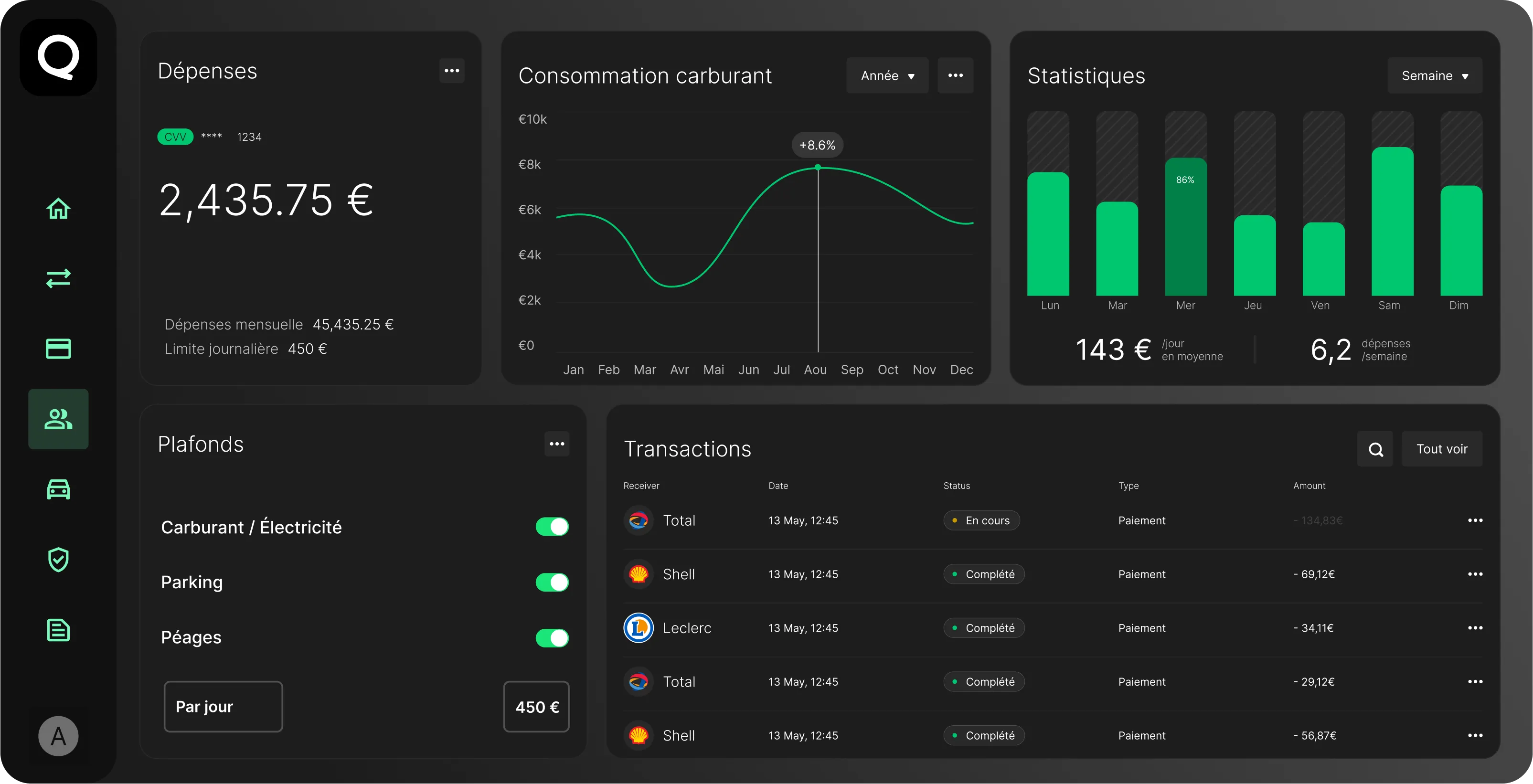This screenshot has width=1533, height=784.
Task: Click the shield checkmark sidebar icon
Action: 58,560
